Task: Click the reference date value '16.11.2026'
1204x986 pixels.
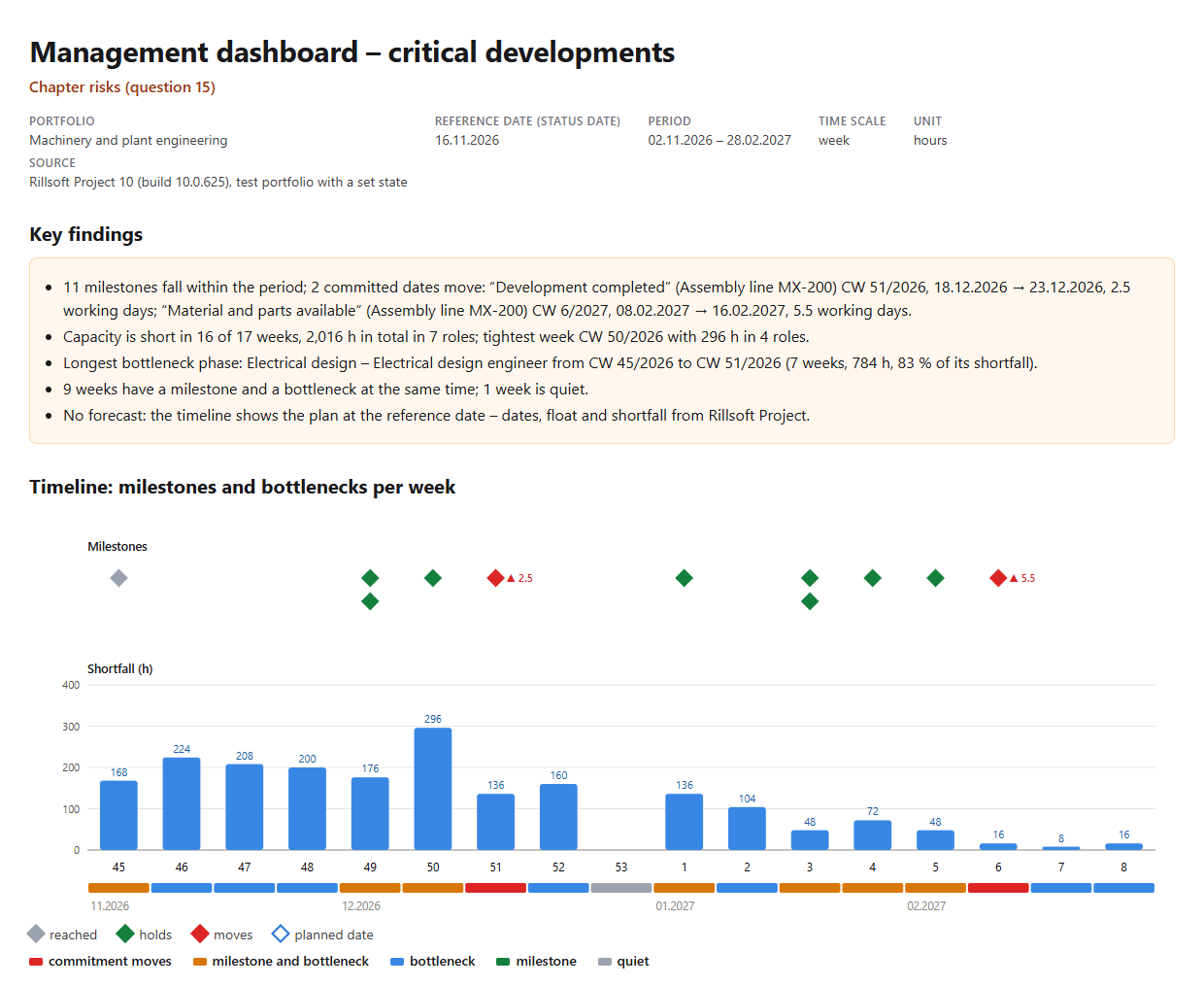Action: point(467,140)
